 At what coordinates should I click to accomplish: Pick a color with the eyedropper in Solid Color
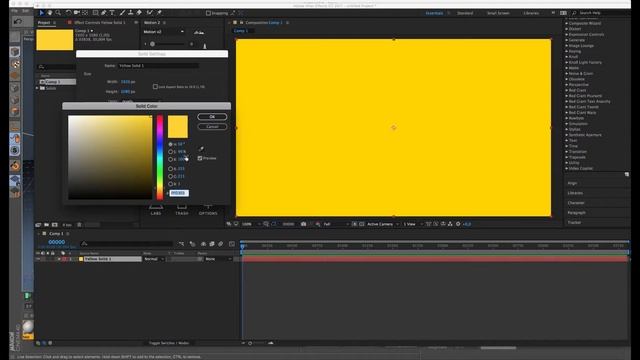(x=201, y=149)
